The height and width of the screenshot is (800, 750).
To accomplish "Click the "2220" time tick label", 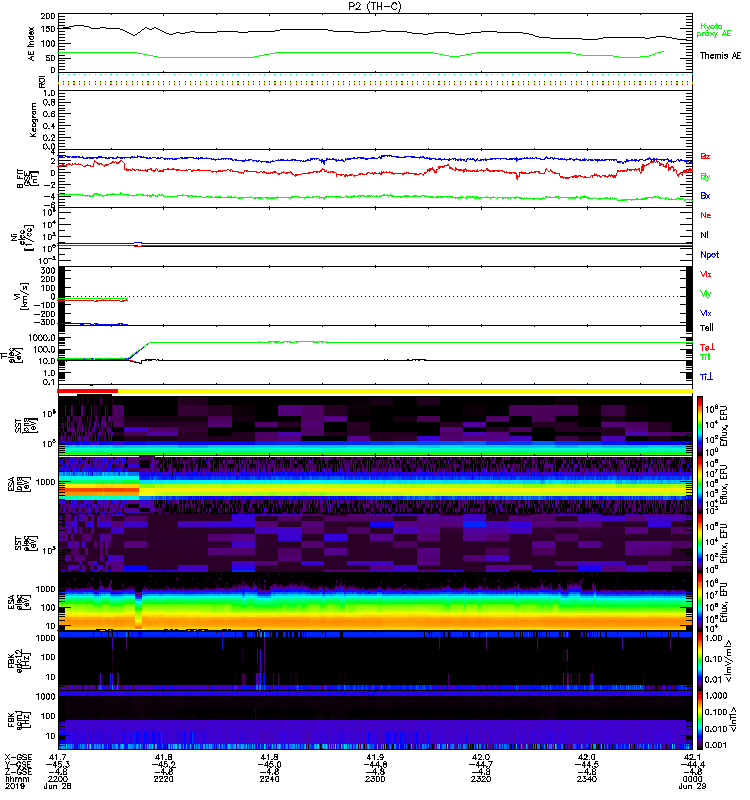I will pyautogui.click(x=163, y=779).
